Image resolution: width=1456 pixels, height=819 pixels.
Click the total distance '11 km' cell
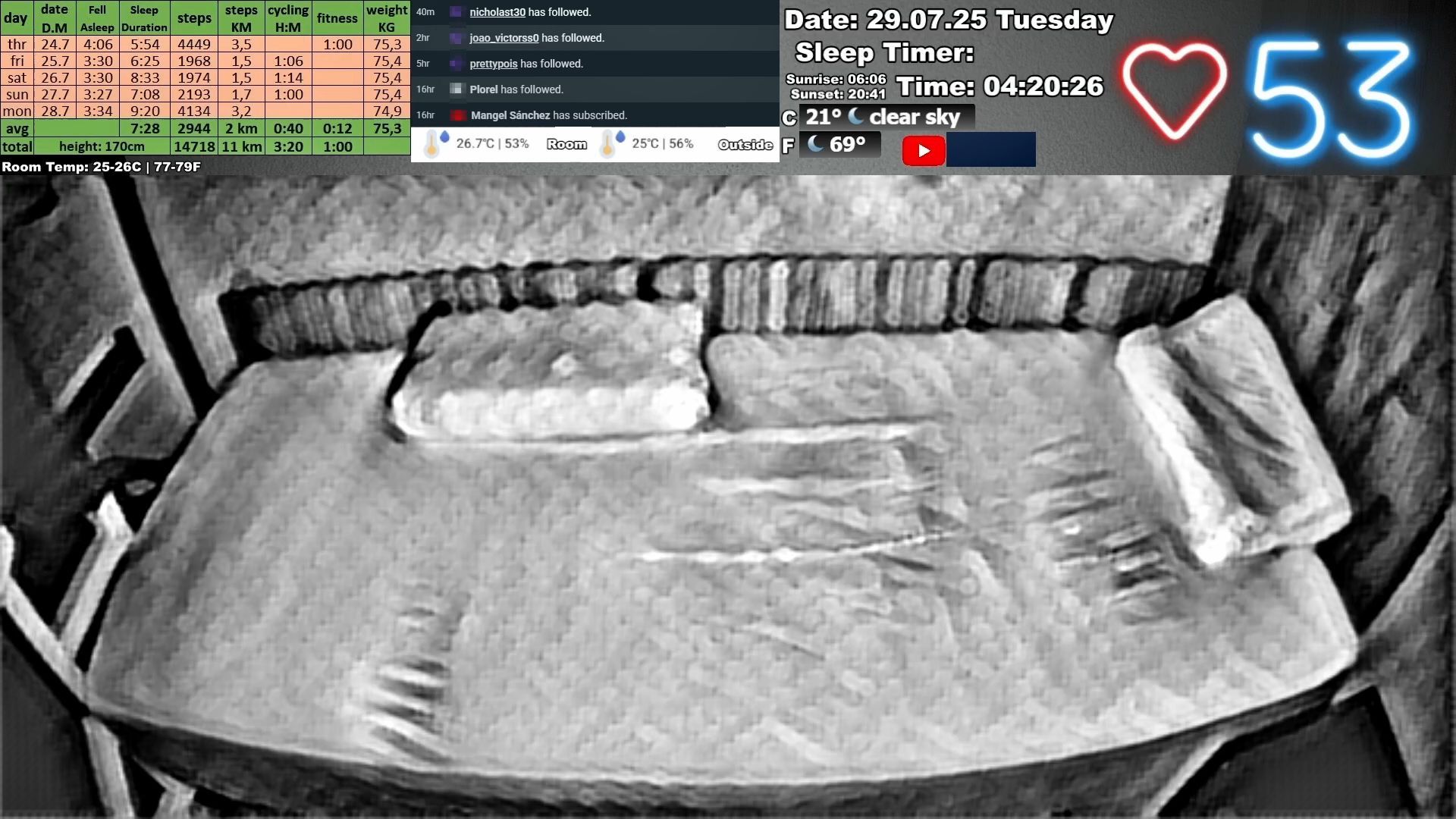(241, 146)
